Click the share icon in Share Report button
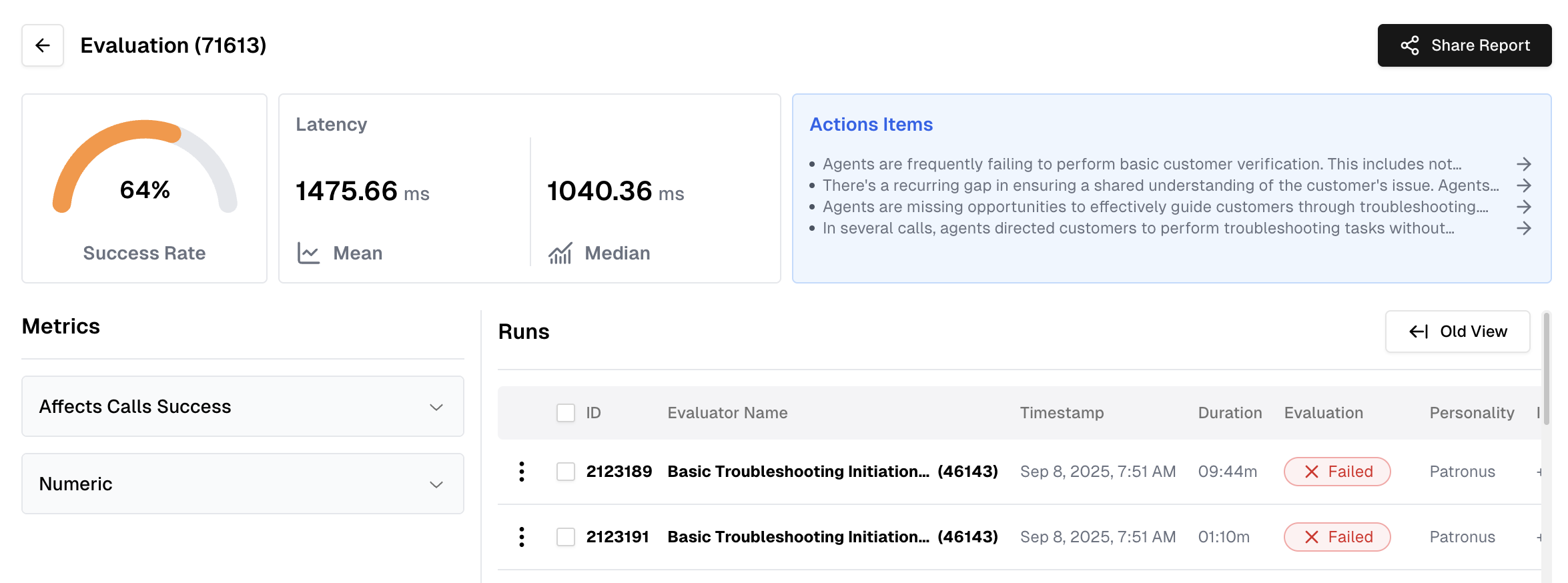The image size is (1568, 583). point(1409,45)
